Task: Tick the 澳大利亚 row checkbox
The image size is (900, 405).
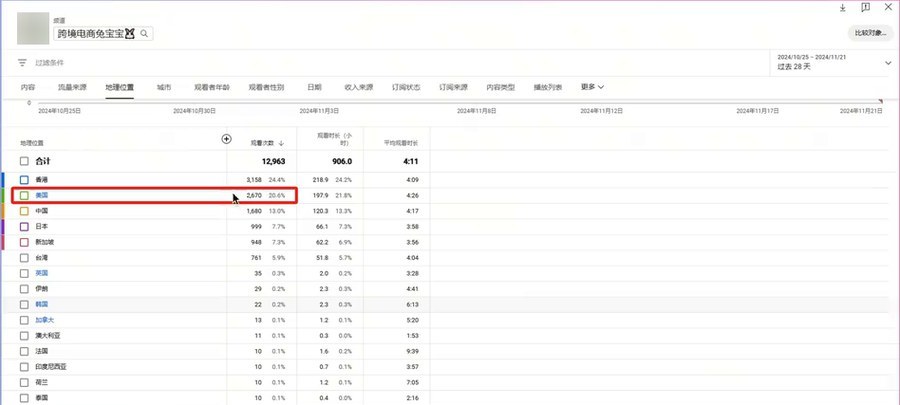Action: coord(24,336)
